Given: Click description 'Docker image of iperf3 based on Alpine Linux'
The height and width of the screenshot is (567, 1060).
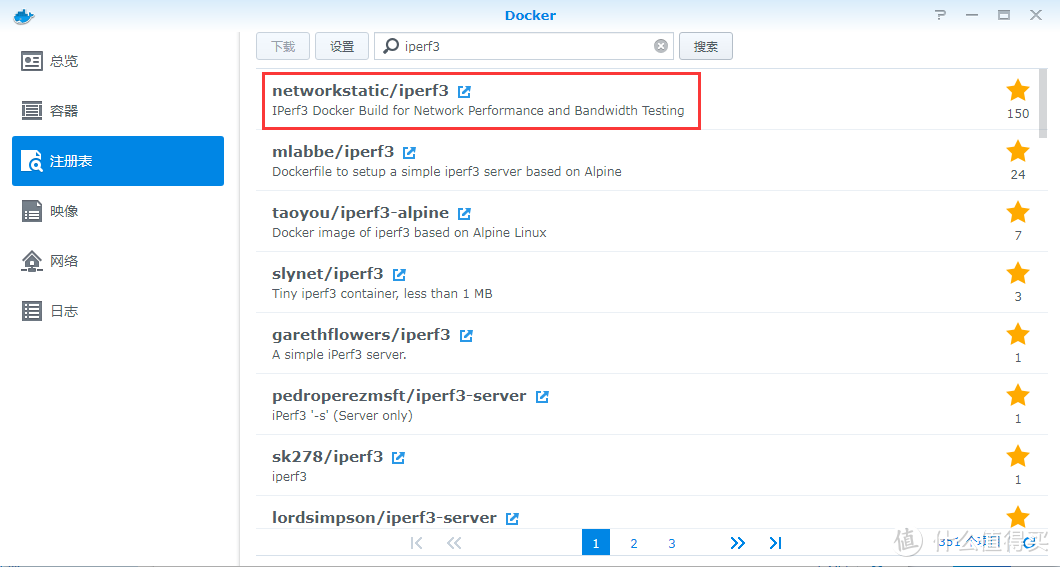Looking at the screenshot, I should 409,232.
